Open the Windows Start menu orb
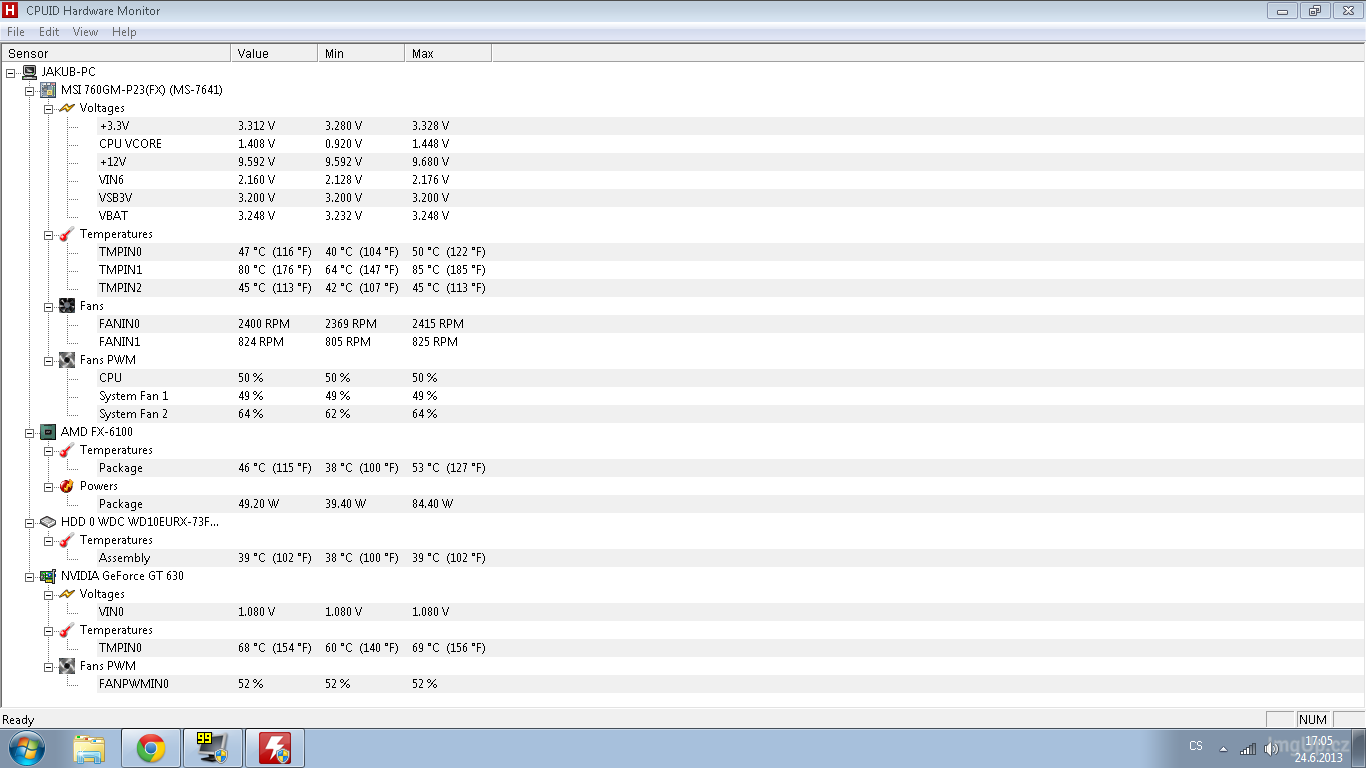 (x=26, y=748)
